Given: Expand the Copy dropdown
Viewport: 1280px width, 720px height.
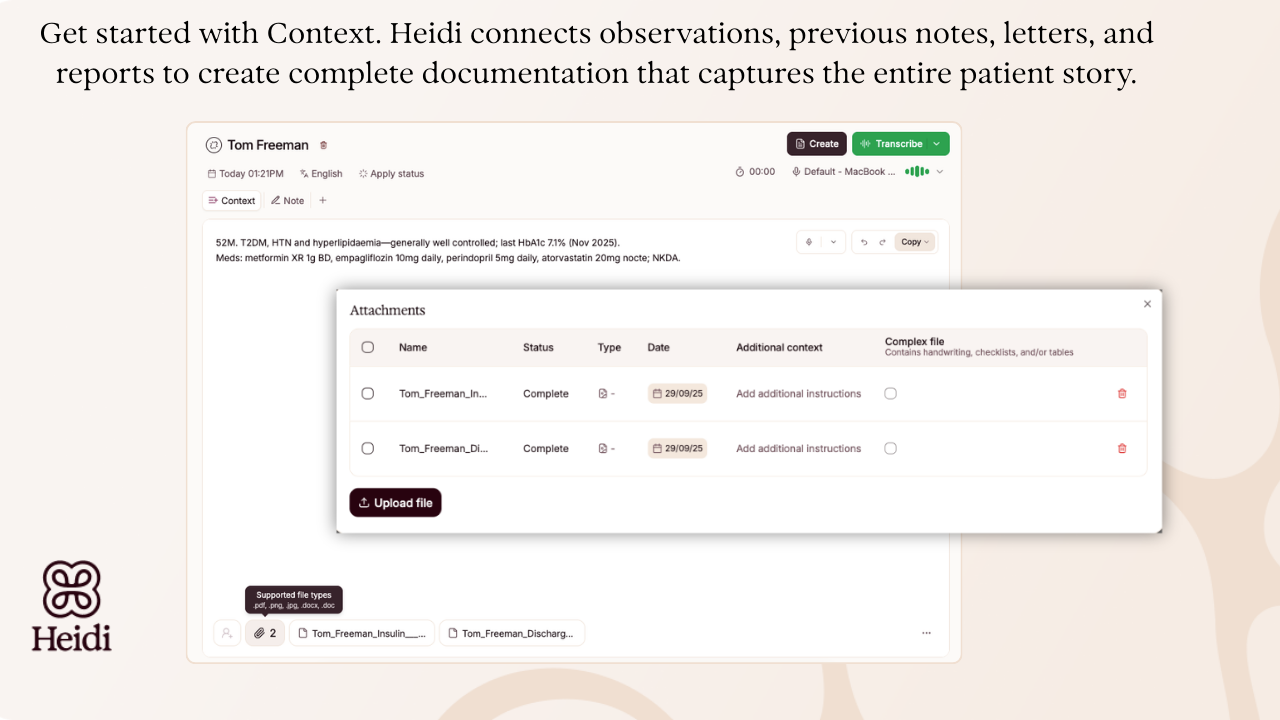Looking at the screenshot, I should (x=915, y=242).
